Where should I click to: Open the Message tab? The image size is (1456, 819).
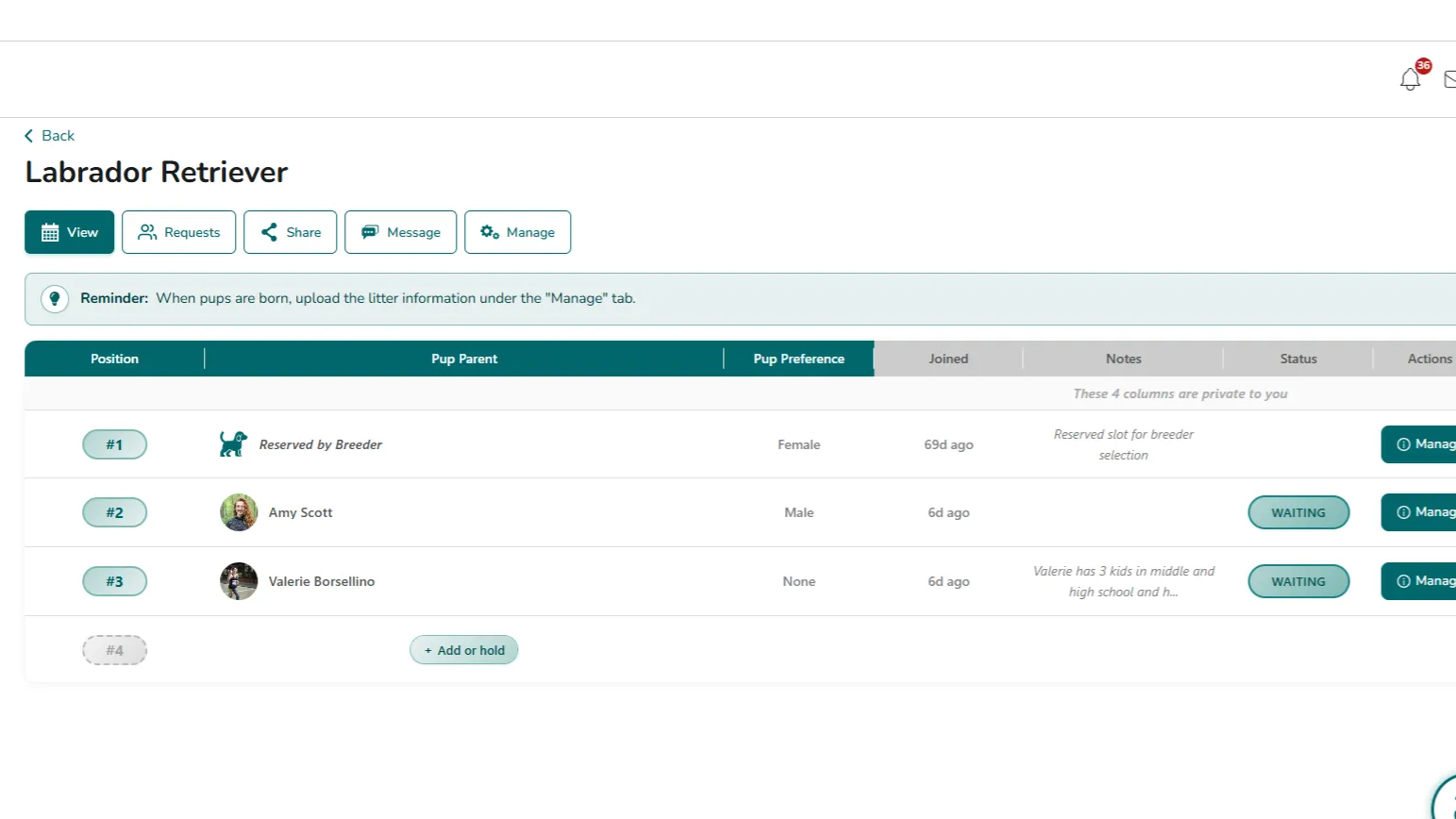(401, 232)
